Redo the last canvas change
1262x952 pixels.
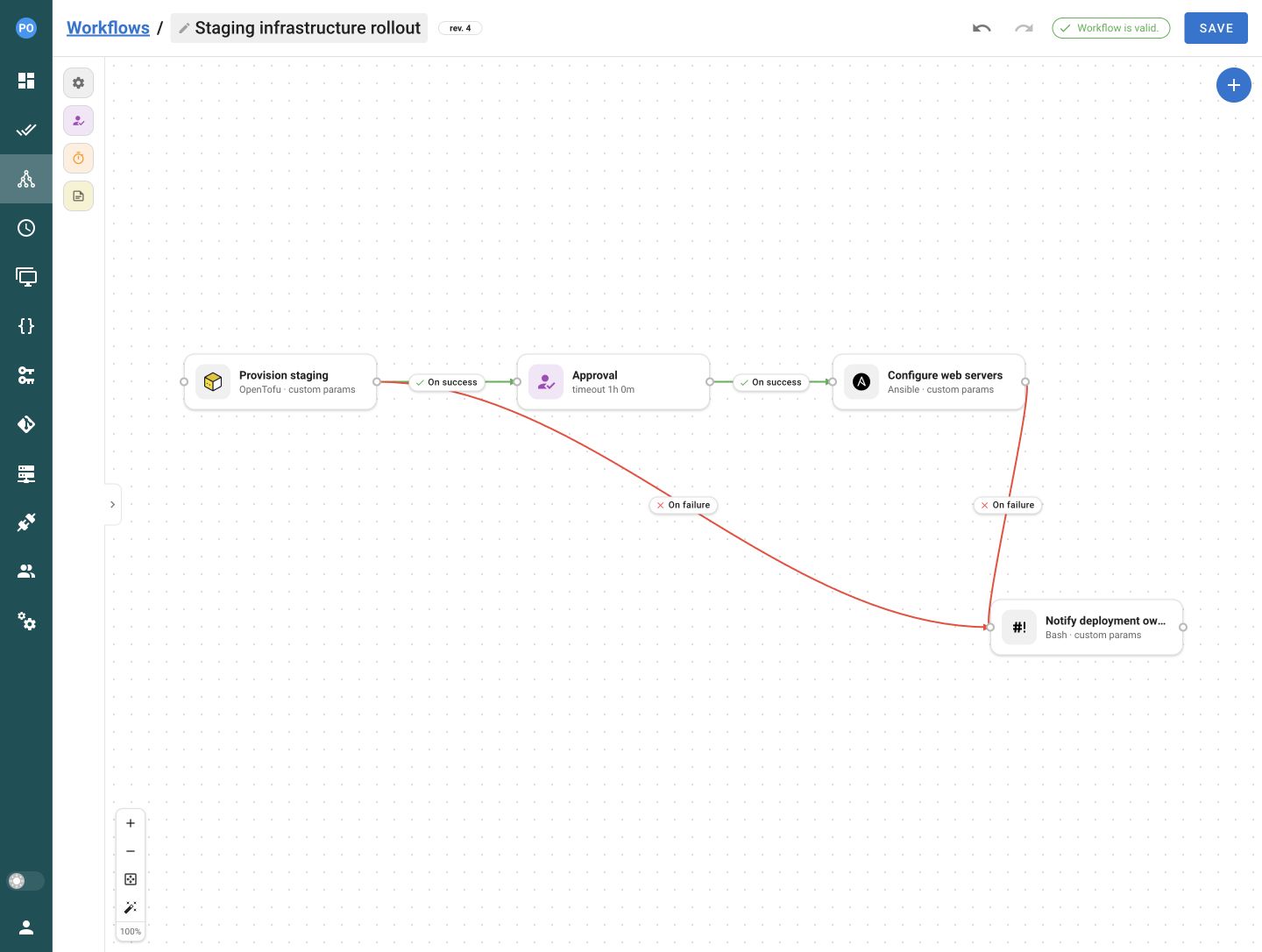click(1024, 28)
